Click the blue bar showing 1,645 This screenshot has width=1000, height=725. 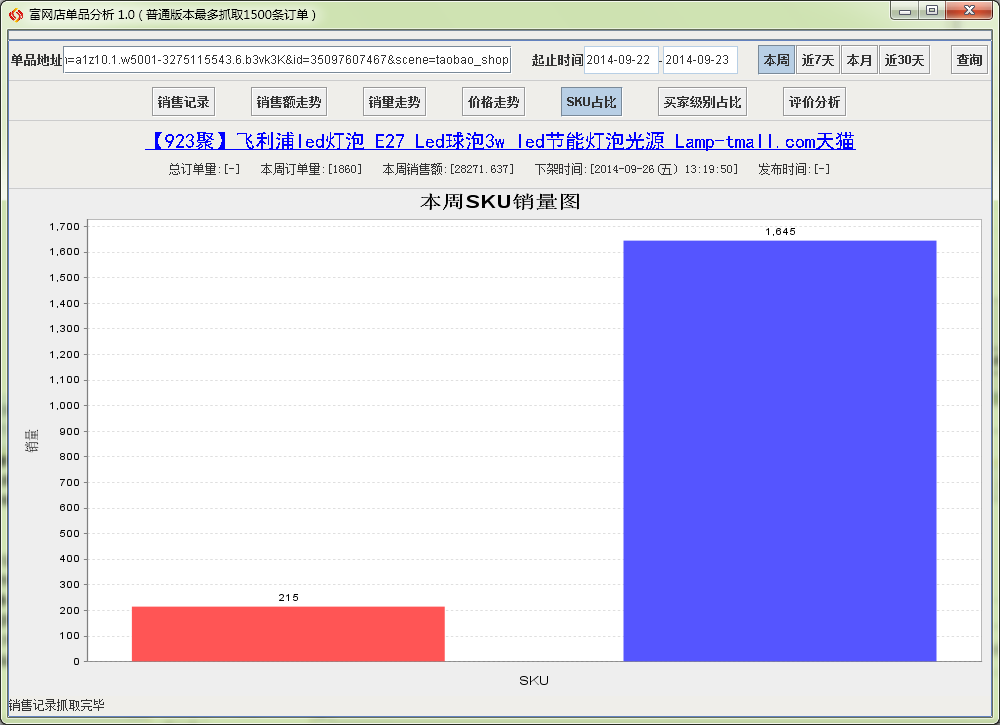780,450
